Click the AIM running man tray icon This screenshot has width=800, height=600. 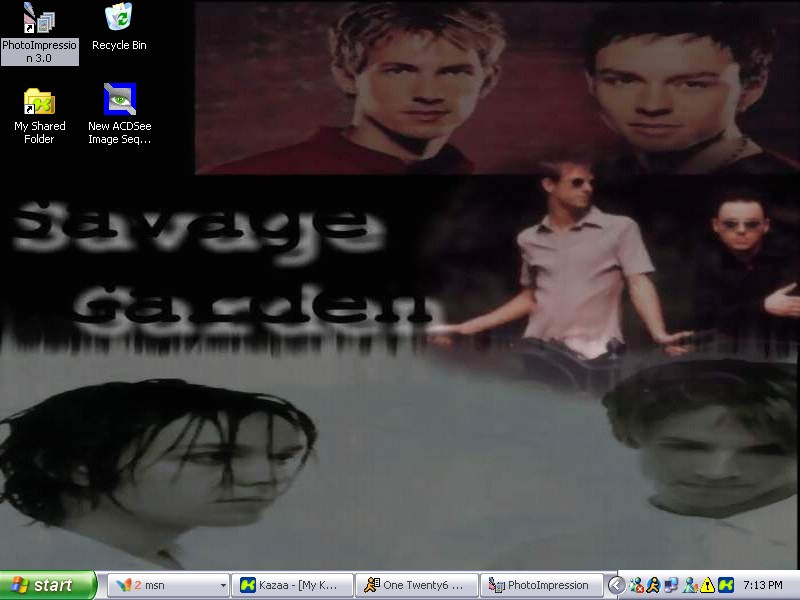(x=653, y=585)
